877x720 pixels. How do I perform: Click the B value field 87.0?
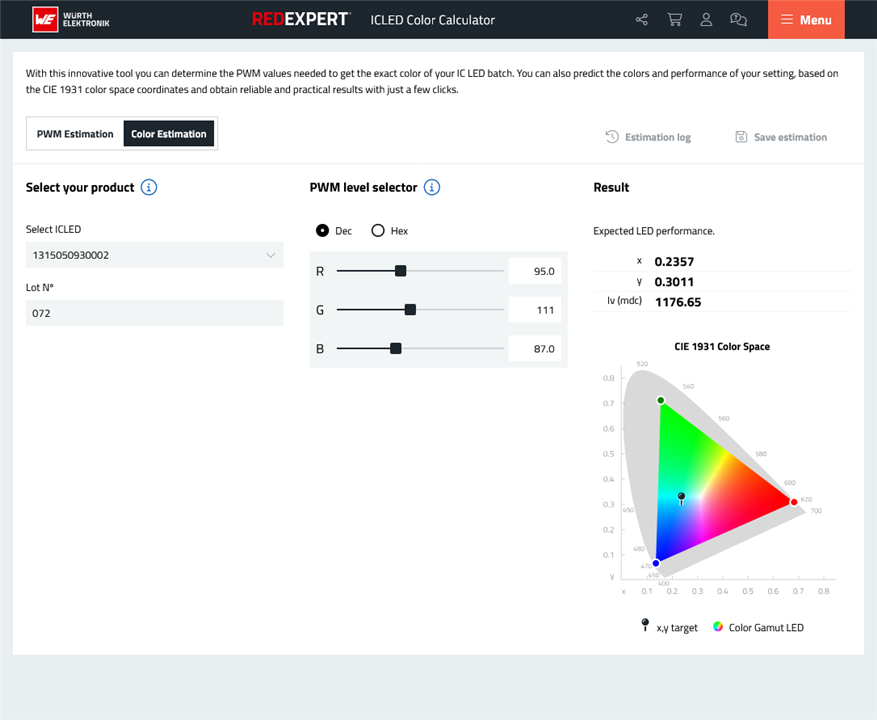(x=535, y=349)
